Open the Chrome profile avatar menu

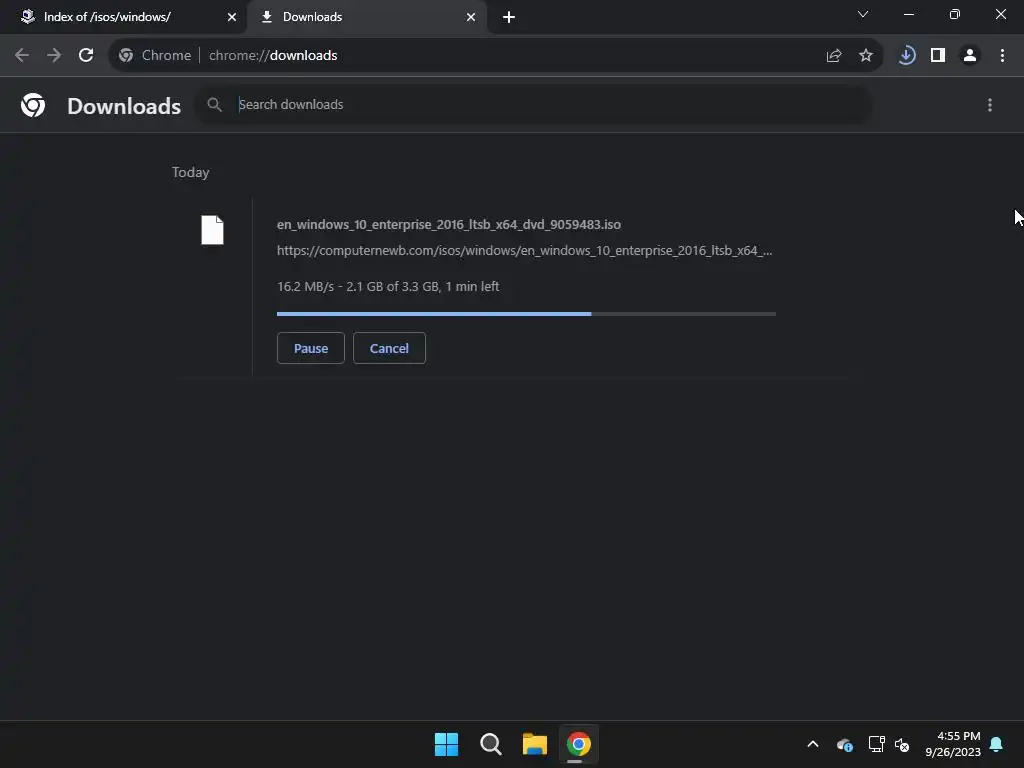pos(970,56)
